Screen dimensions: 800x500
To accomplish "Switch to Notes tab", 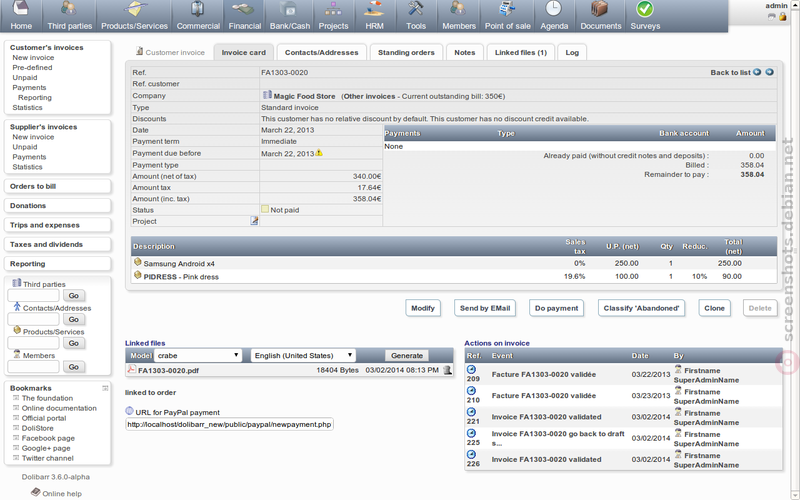I will (x=464, y=52).
